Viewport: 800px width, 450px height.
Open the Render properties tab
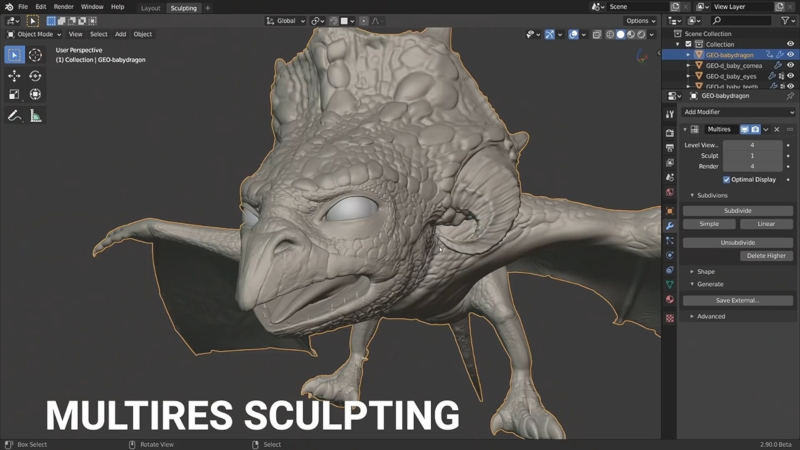point(670,133)
